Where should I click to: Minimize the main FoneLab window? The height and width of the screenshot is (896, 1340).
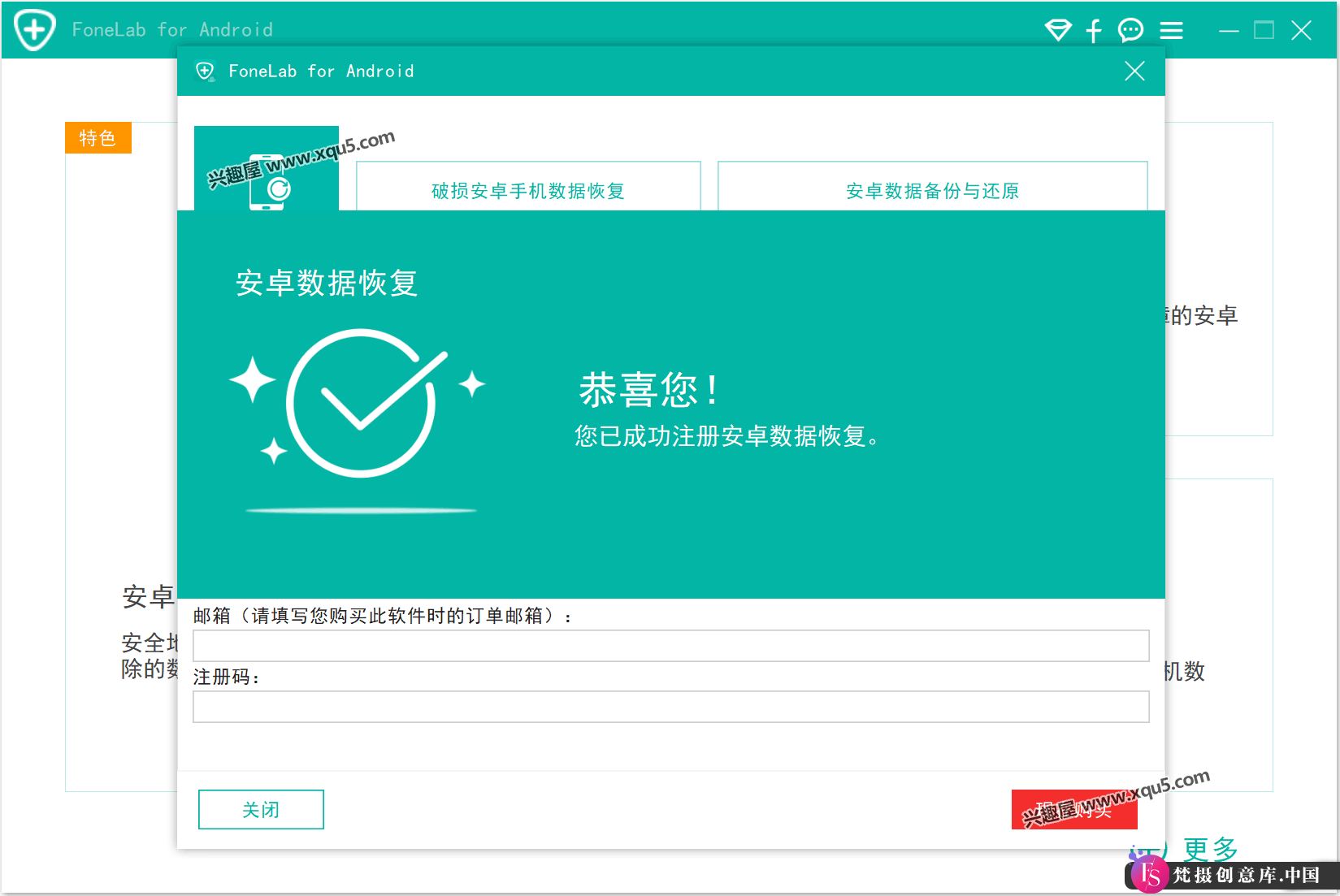point(1229,31)
